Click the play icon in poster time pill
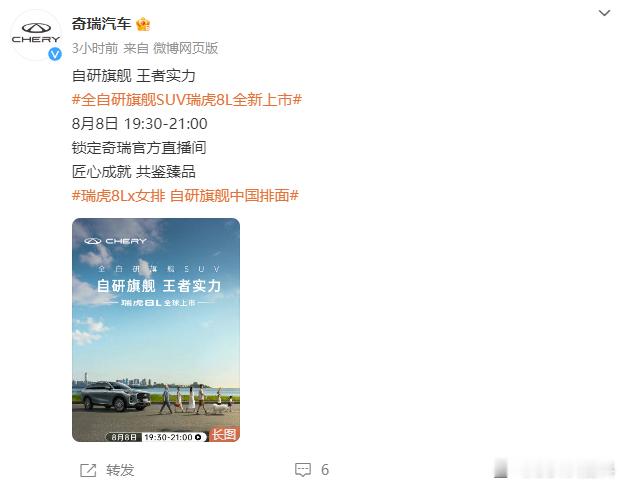The width and height of the screenshot is (622, 485). pos(198,437)
